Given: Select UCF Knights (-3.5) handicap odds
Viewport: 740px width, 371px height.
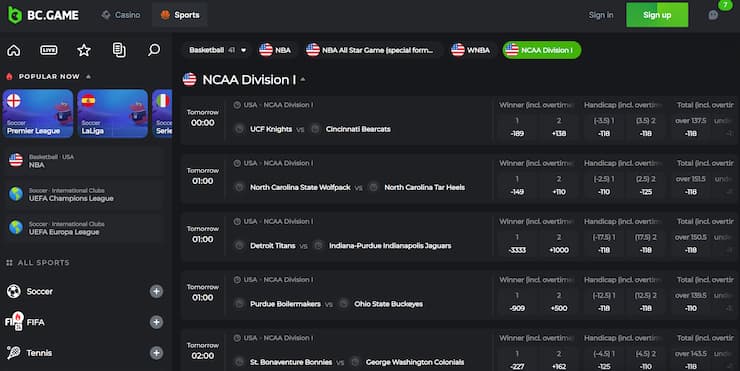Looking at the screenshot, I should point(604,127).
